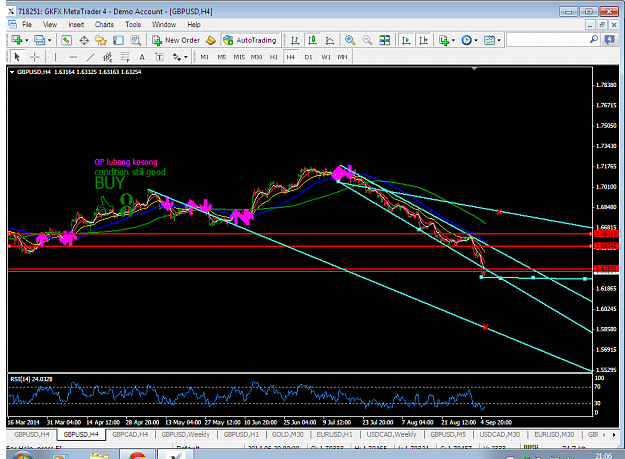Toggle the Data Window crosshair-circle icon
This screenshot has width=625, height=459.
84,40
